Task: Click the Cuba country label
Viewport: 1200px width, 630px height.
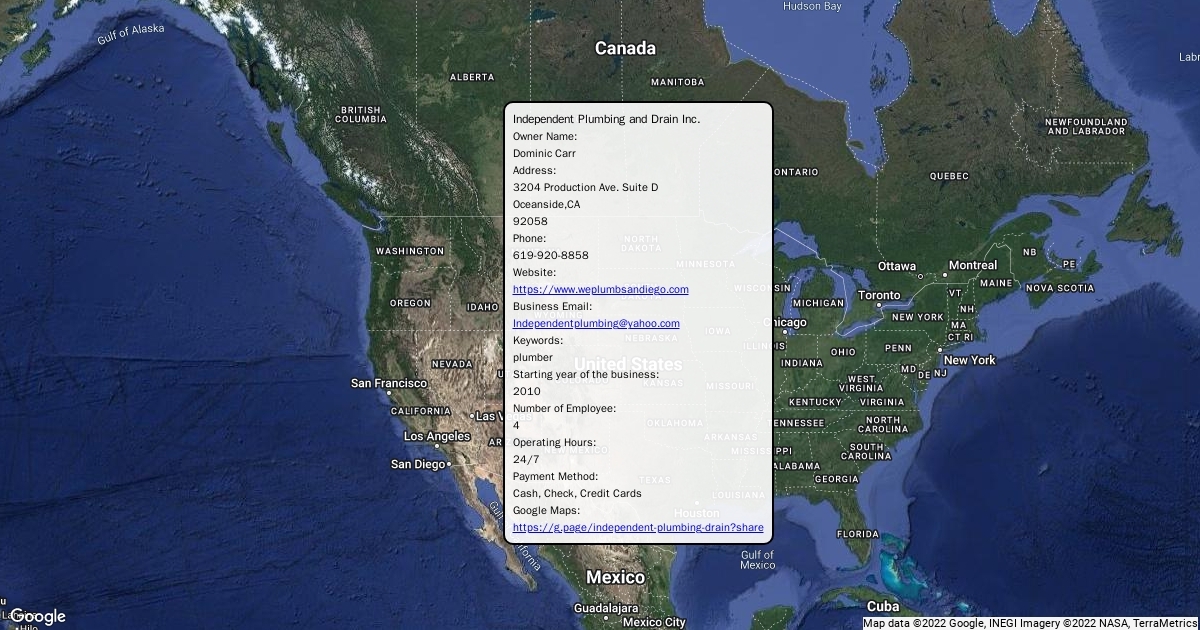Action: (x=883, y=606)
